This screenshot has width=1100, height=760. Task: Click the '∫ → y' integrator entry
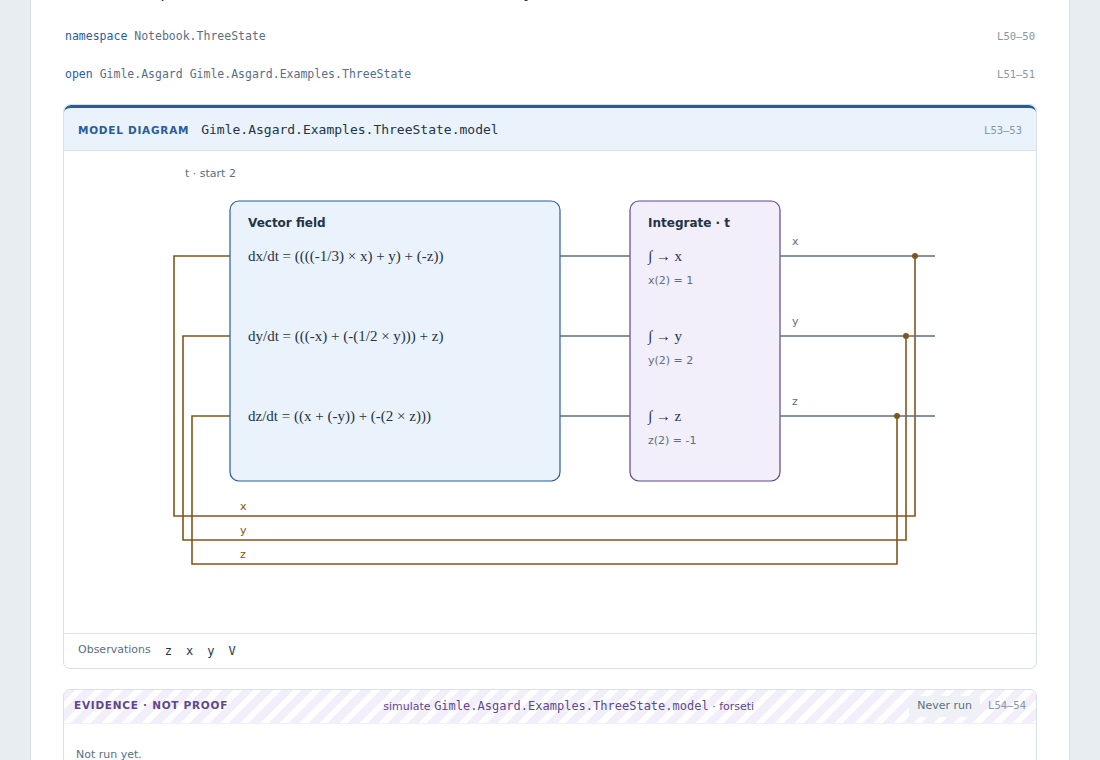(665, 337)
